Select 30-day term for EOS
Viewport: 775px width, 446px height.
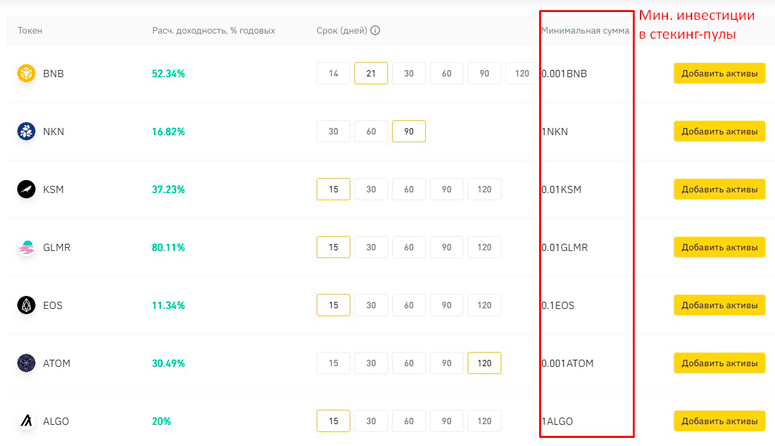[x=371, y=305]
